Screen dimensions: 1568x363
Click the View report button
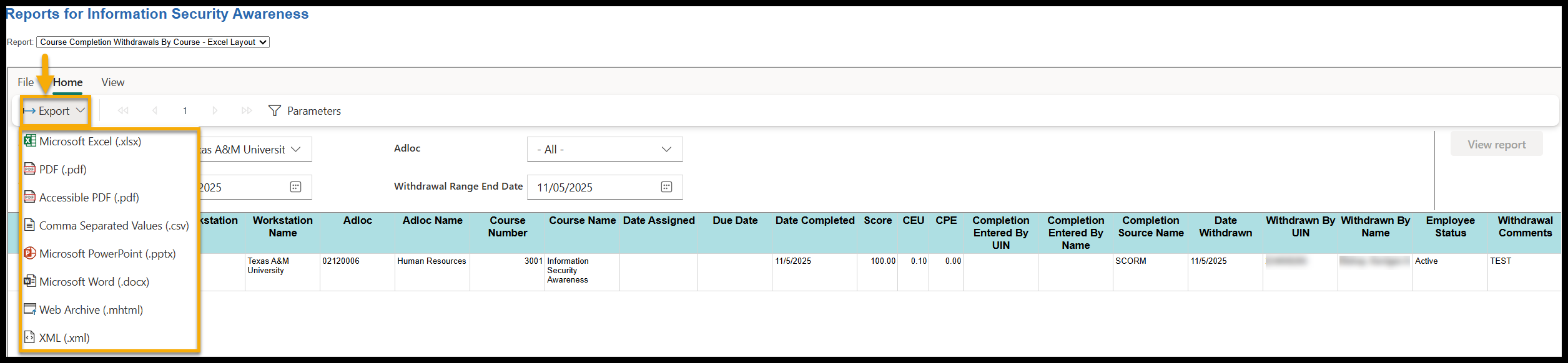(x=1496, y=145)
